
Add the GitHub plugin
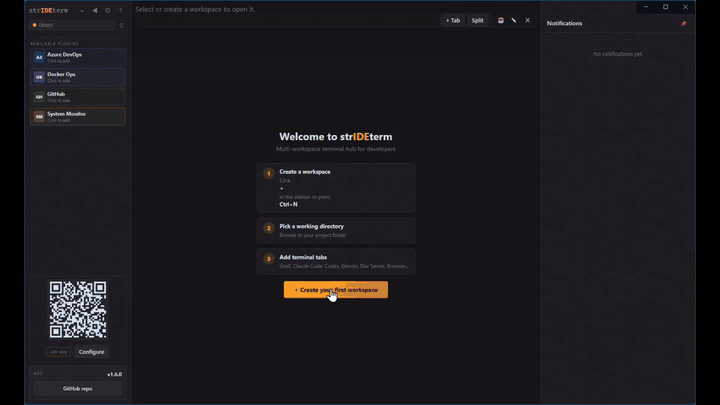click(78, 96)
